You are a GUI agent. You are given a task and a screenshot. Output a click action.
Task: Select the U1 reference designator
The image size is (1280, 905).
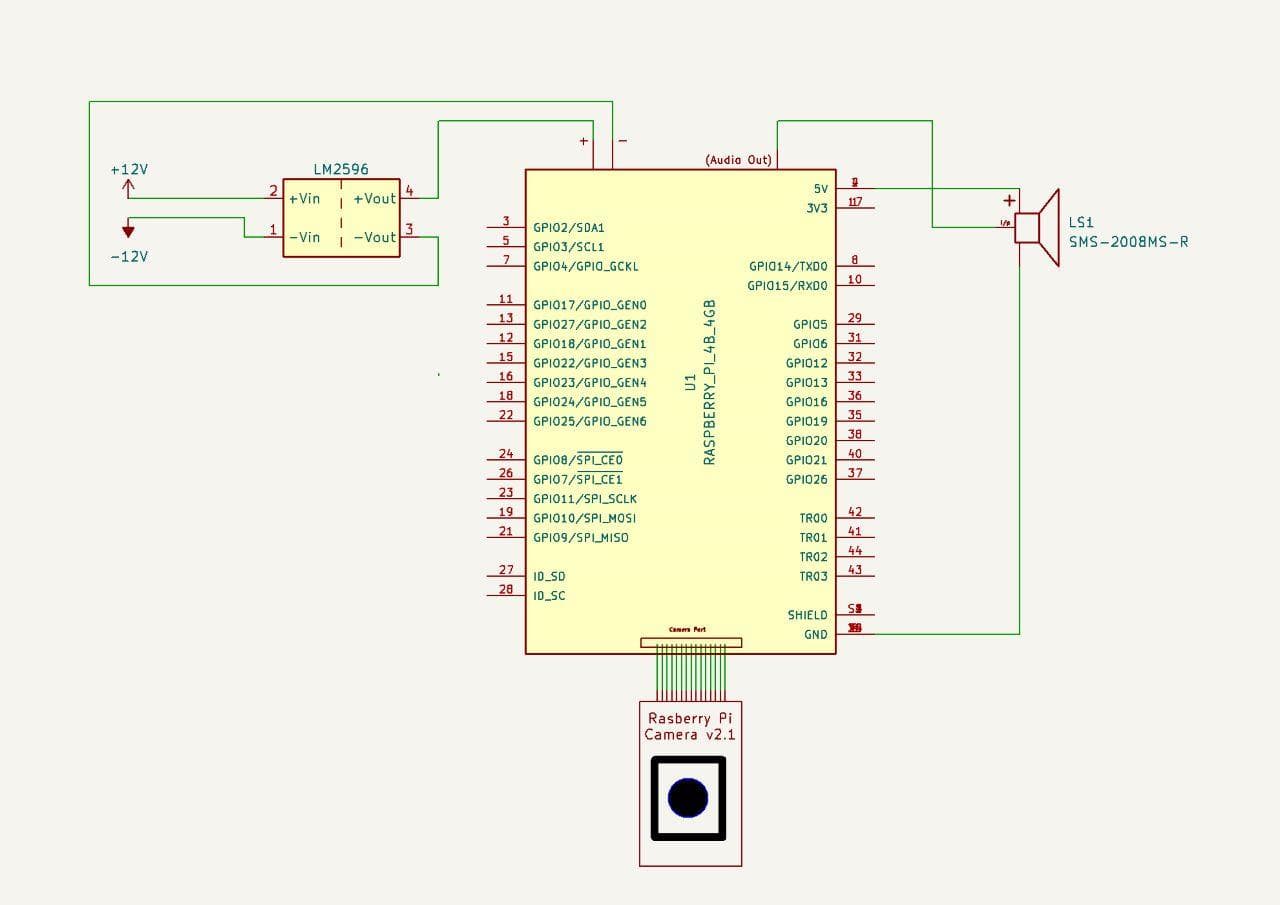coord(690,382)
